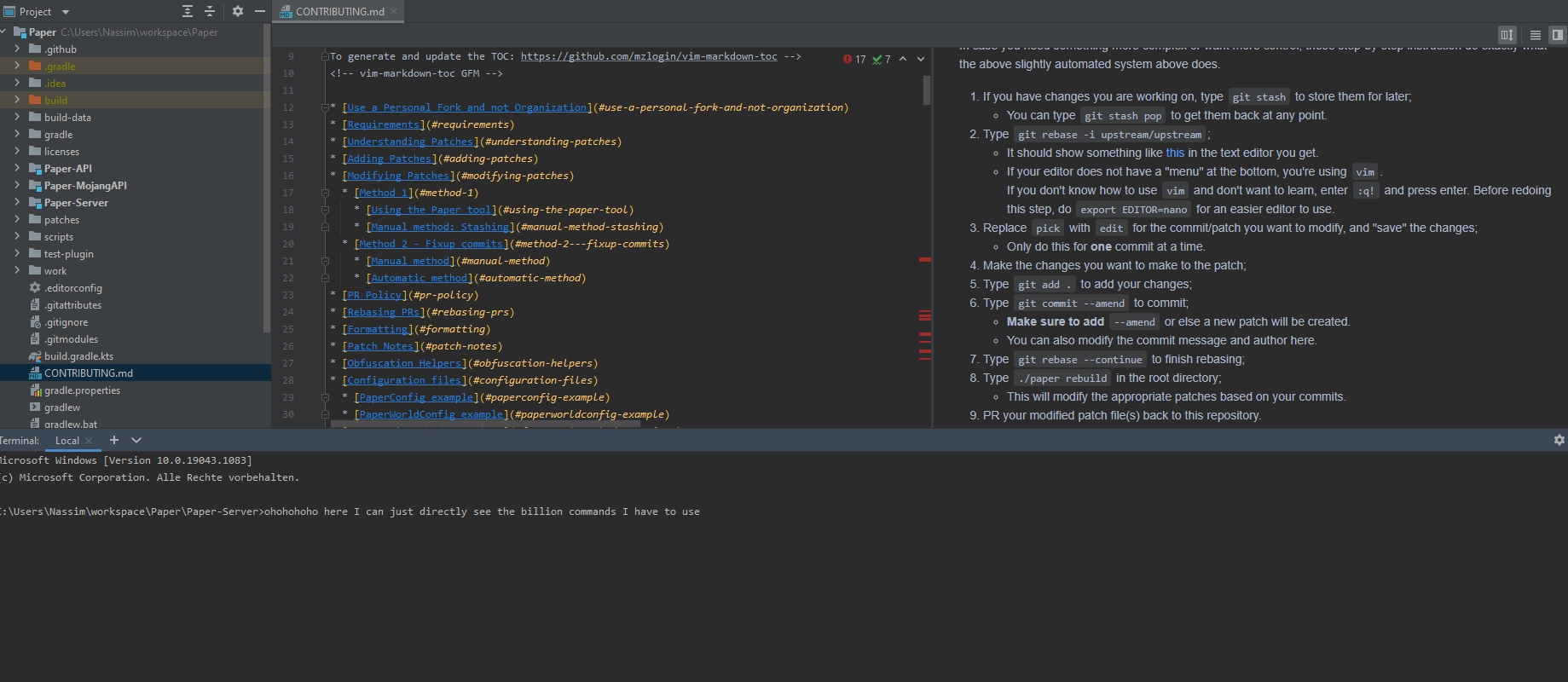Click './paper rebuild' code in preview
The image size is (1568, 682).
click(x=1063, y=379)
